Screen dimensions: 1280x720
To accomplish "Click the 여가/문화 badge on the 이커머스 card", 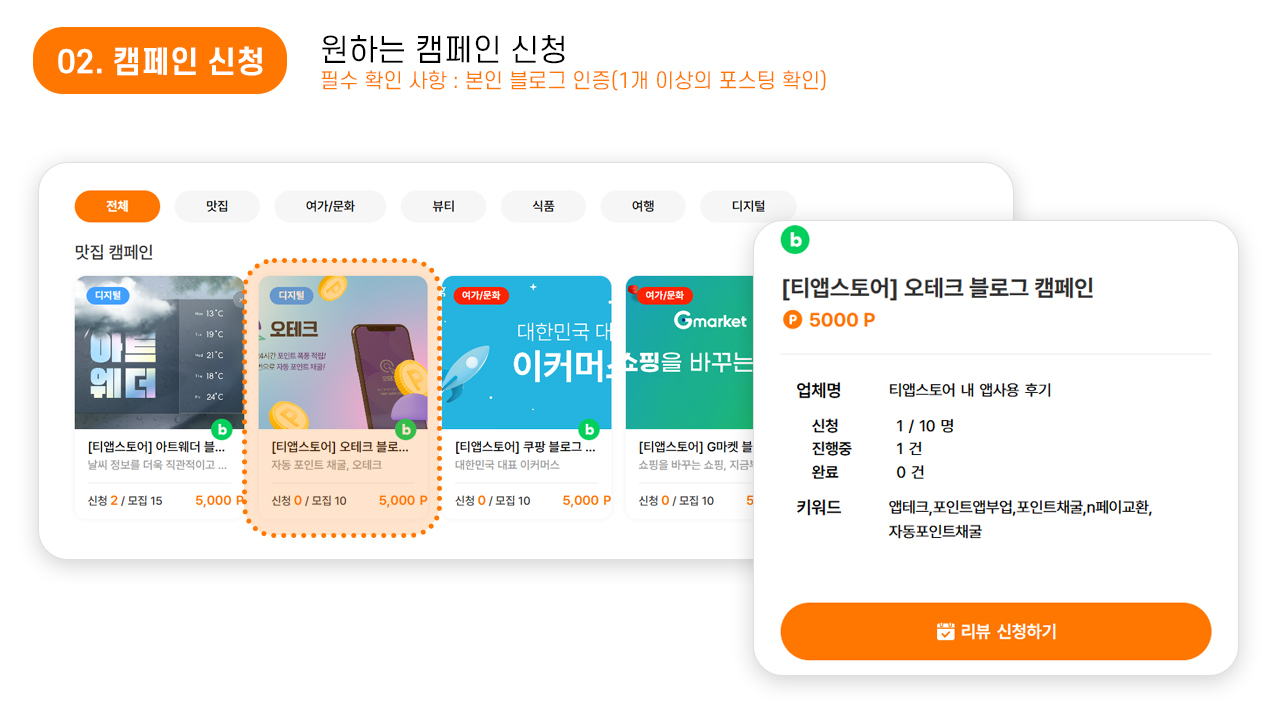I will tap(481, 295).
